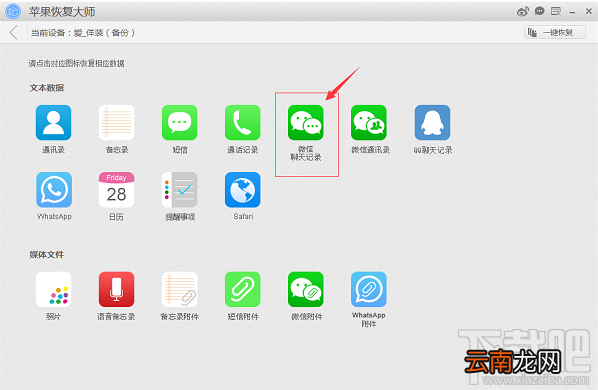This screenshot has height=390, width=598.
Task: Open the title bar menu list icon
Action: pyautogui.click(x=556, y=12)
